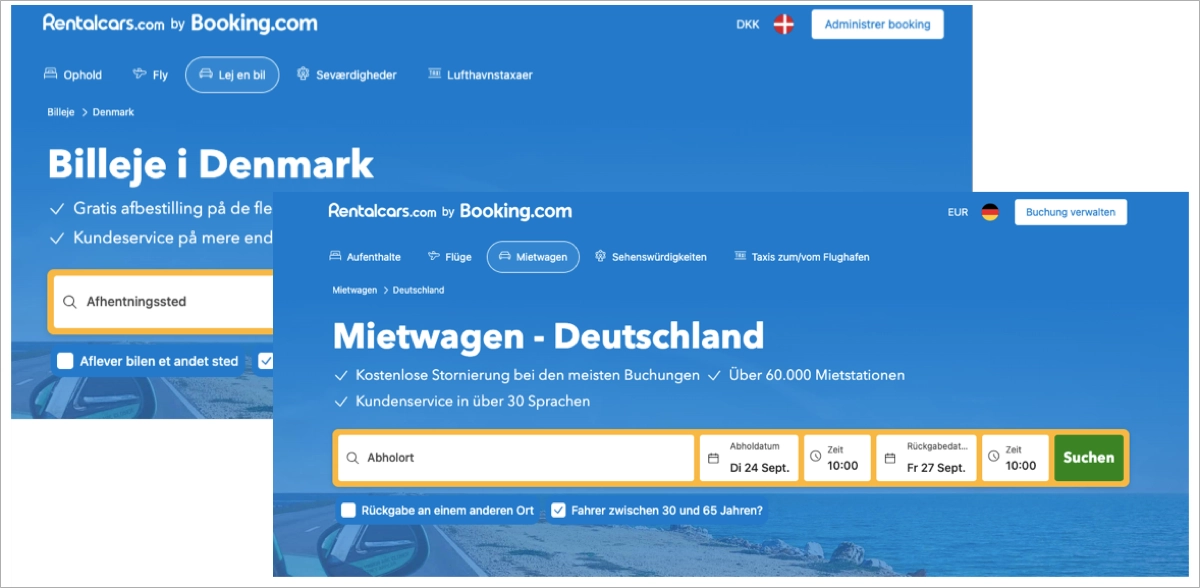Change the EUR currency selection
The image size is (1200, 588).
pos(957,212)
